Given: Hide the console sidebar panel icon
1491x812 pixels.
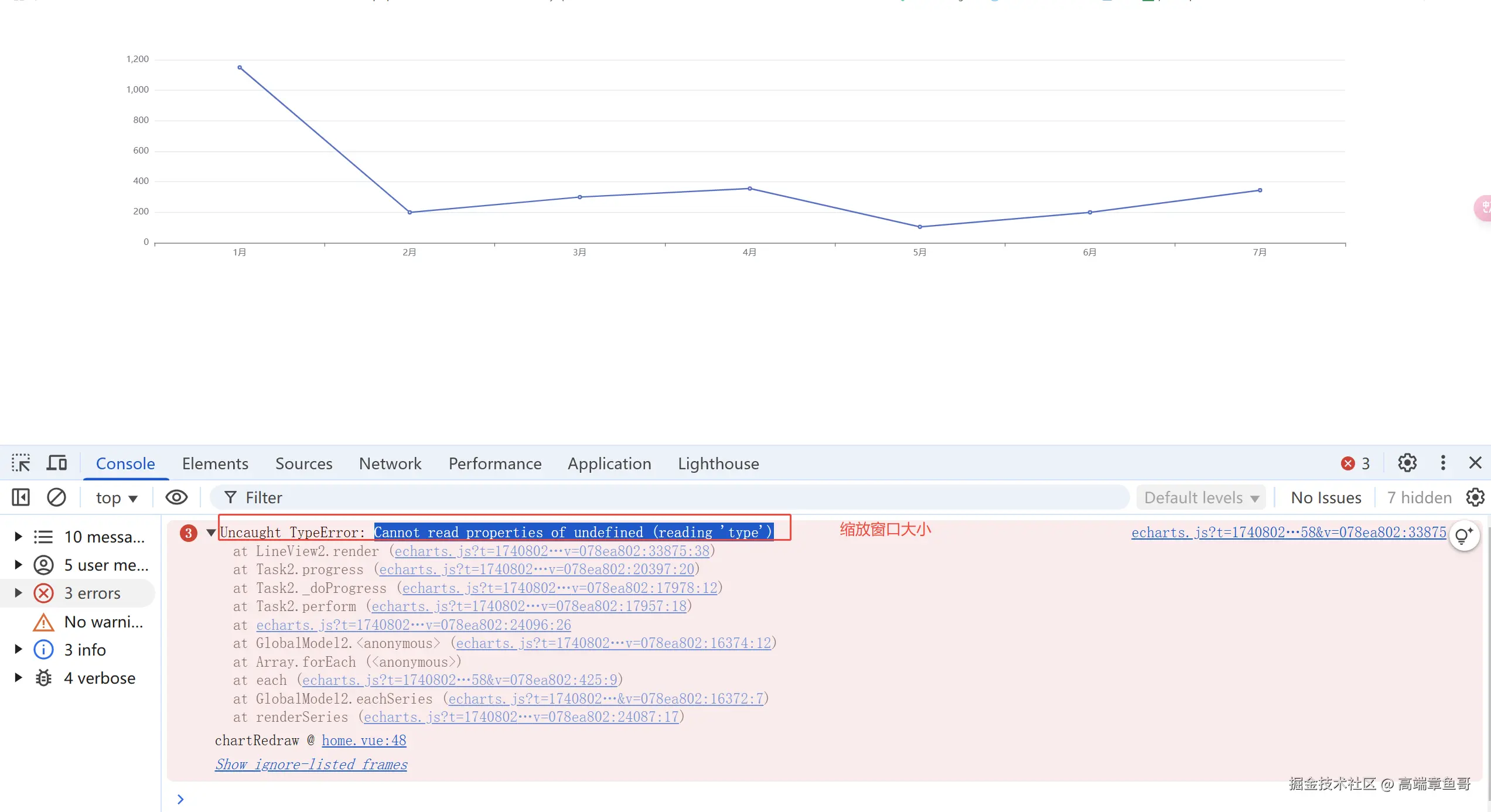Looking at the screenshot, I should [21, 497].
